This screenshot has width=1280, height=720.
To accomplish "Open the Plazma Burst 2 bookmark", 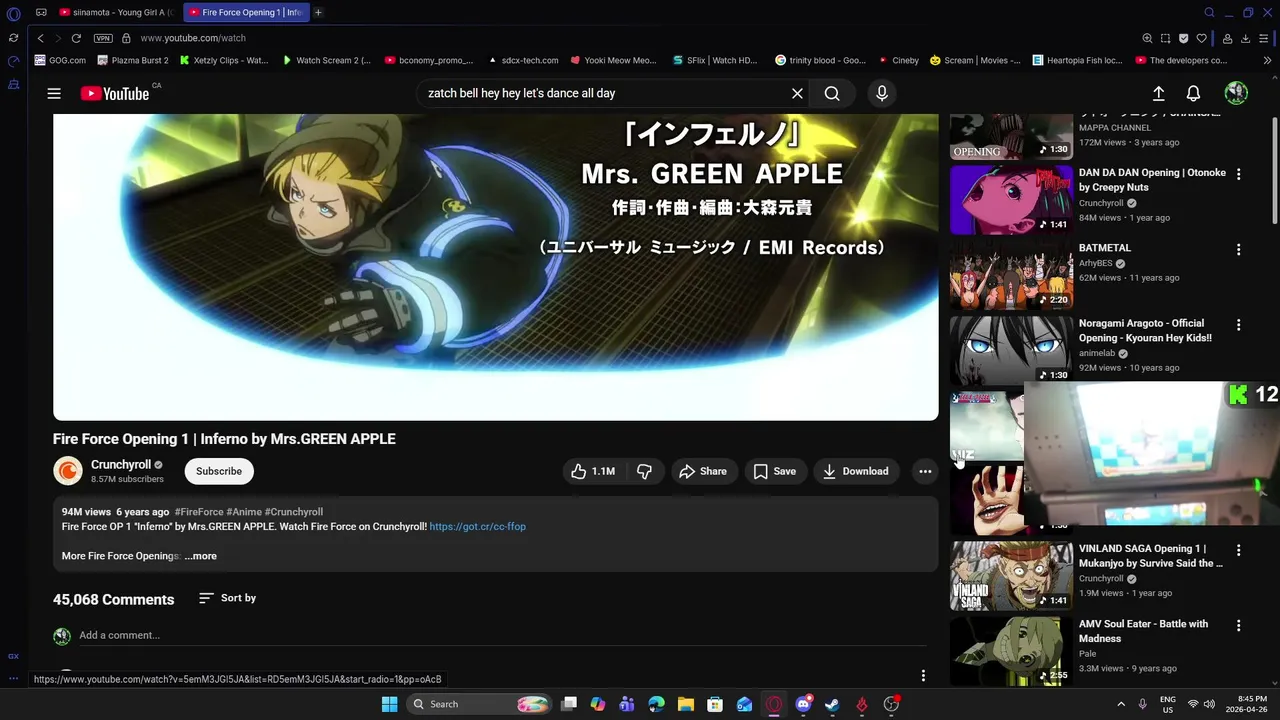I will [133, 60].
